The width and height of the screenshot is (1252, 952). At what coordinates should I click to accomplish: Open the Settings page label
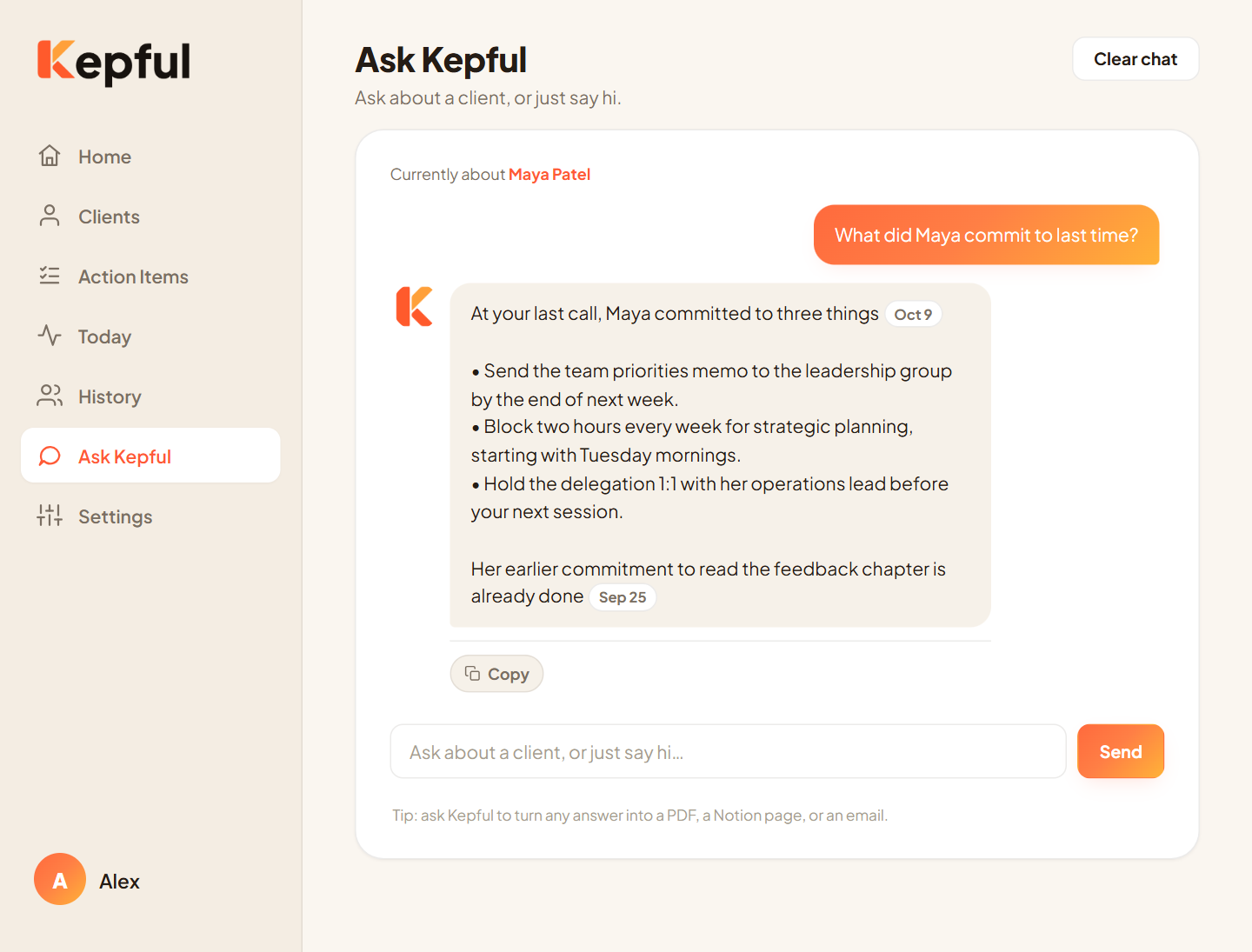pyautogui.click(x=115, y=516)
